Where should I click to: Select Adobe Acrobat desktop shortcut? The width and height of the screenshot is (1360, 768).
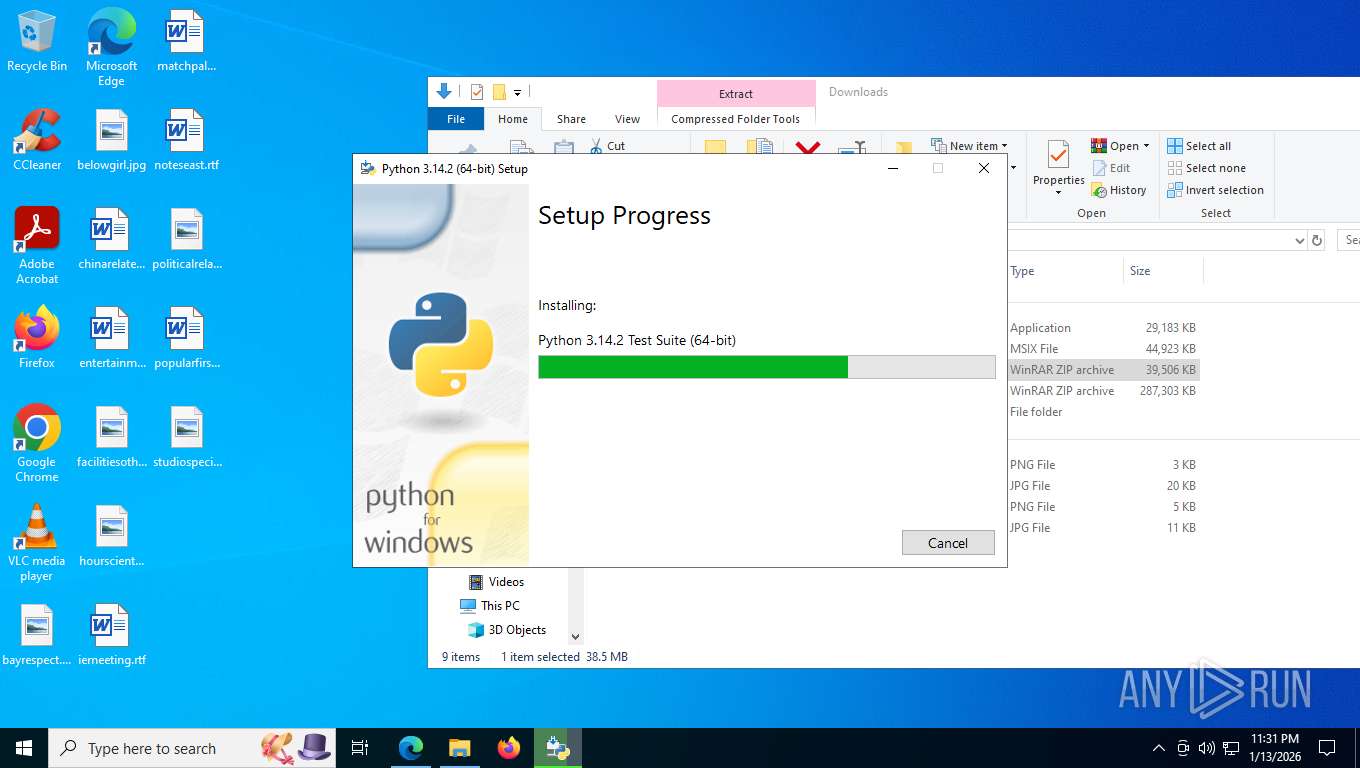point(37,246)
